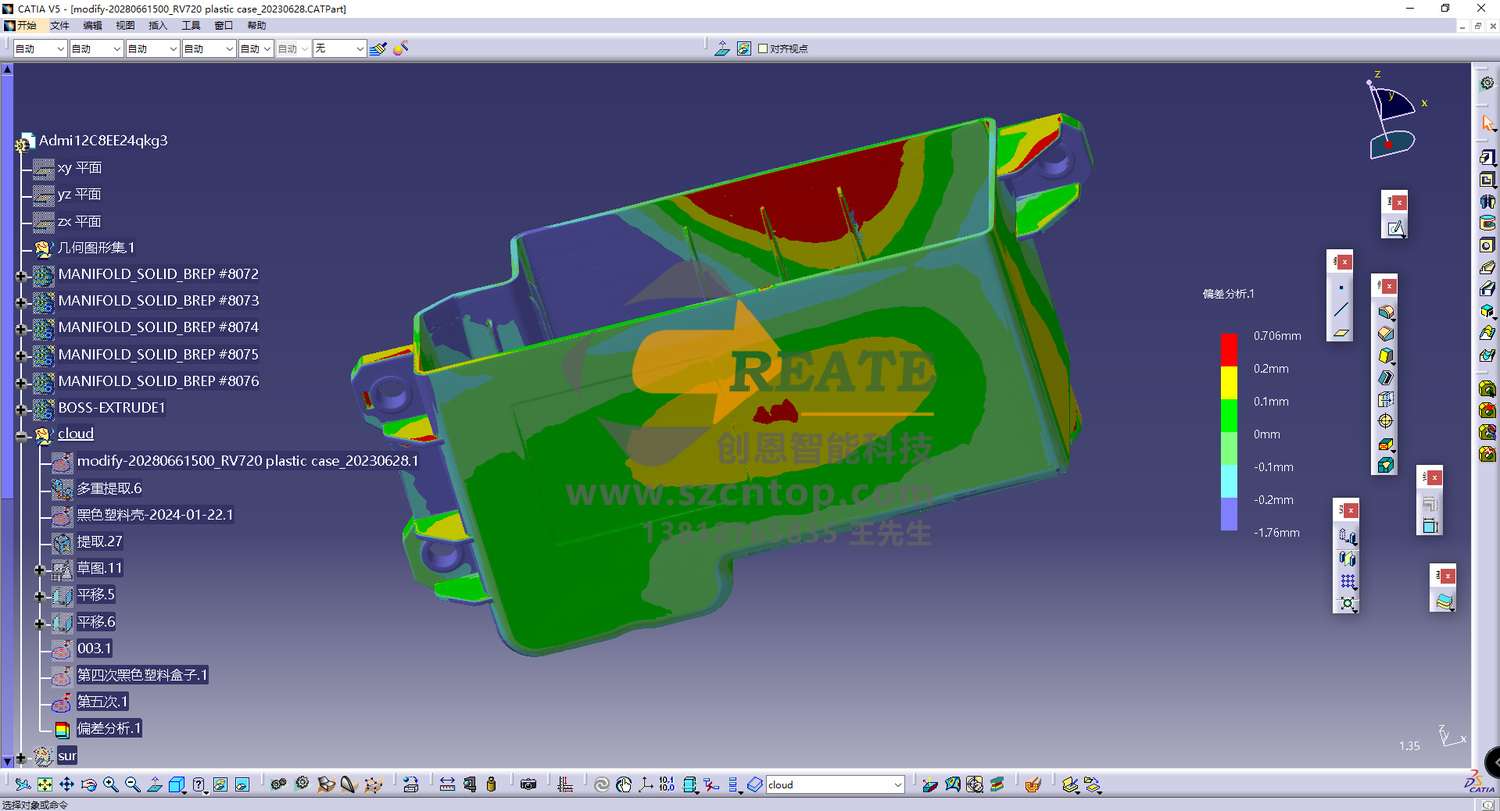Click the gear icon atop right toolbar
The width and height of the screenshot is (1500, 811).
1487,83
